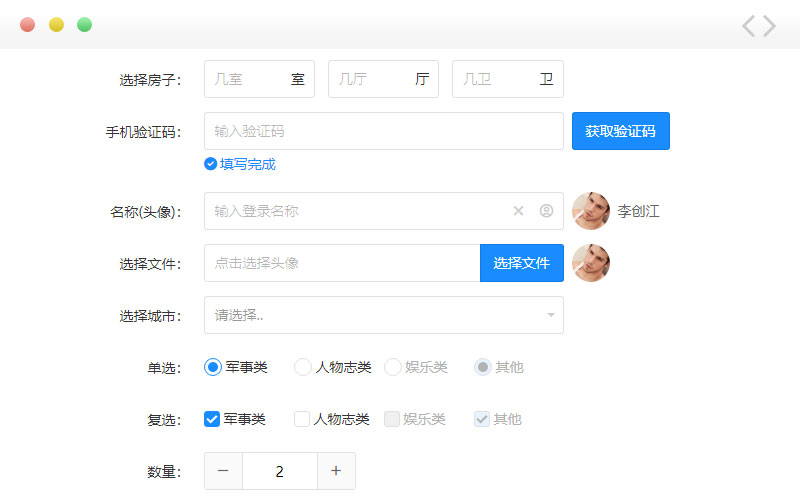Image resolution: width=800 pixels, height=500 pixels.
Task: Click the 数量: label
Action: coord(164,471)
